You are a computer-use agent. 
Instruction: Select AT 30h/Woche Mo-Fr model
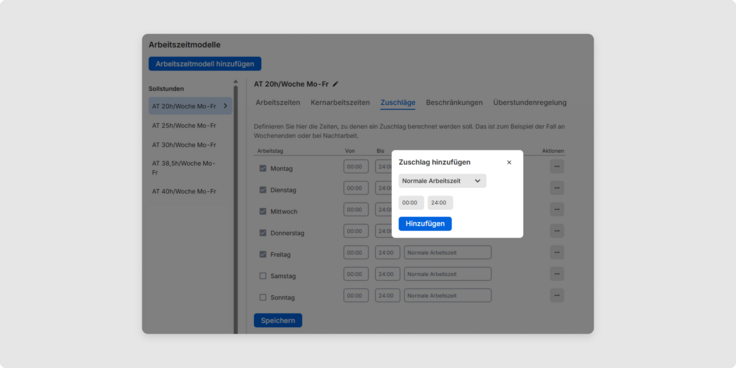184,145
